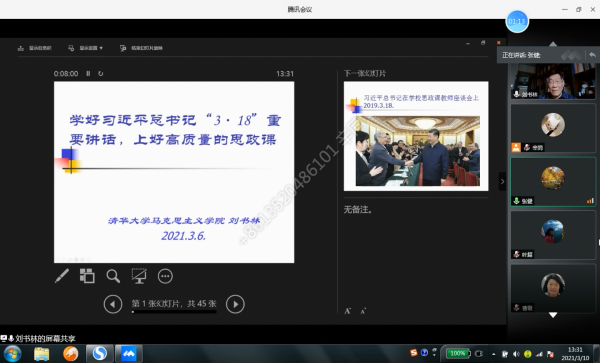This screenshot has height=363, width=600.
Task: Collapse the participant video side panel
Action: tap(502, 181)
